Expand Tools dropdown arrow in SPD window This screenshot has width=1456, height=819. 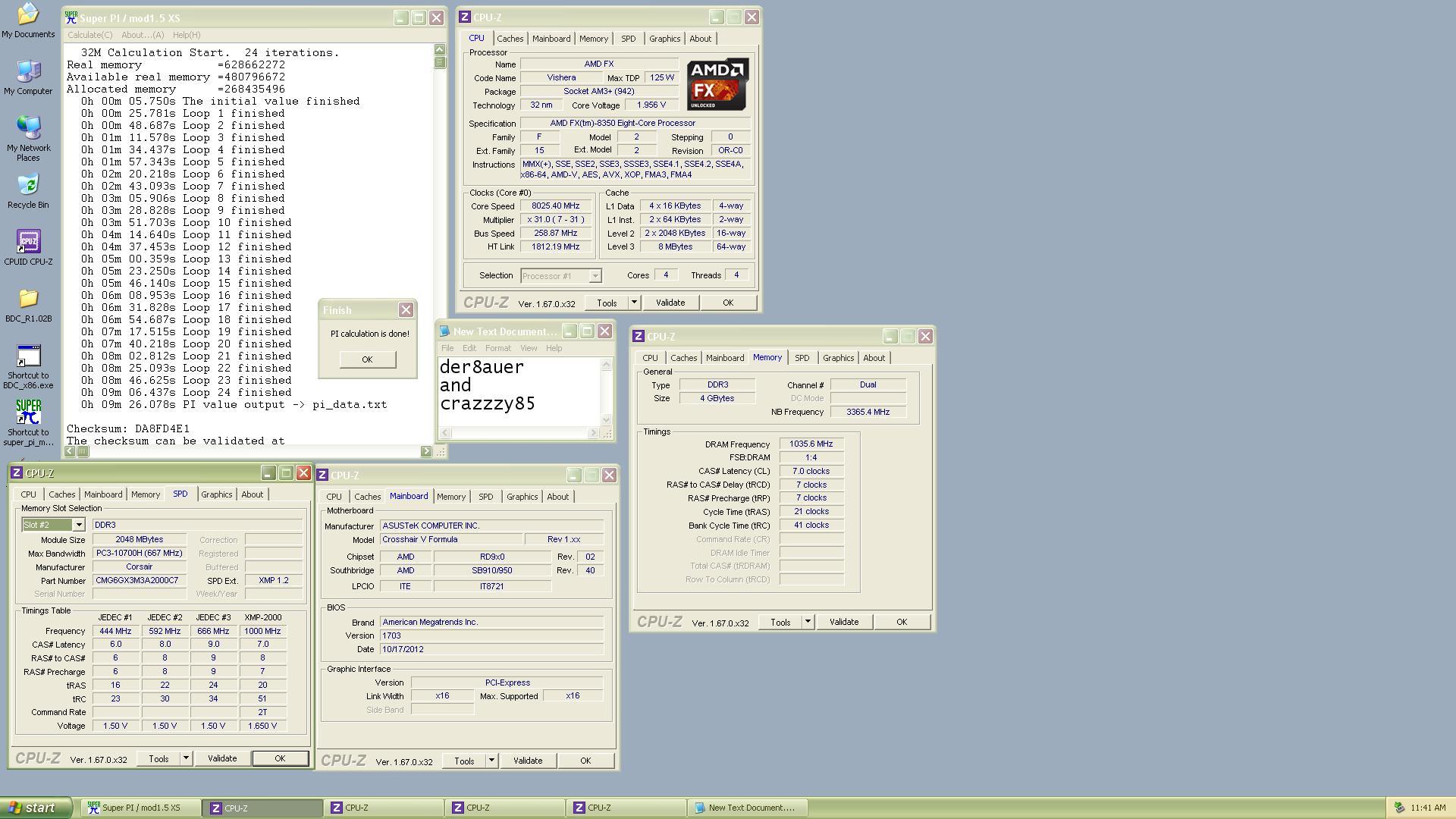[186, 758]
